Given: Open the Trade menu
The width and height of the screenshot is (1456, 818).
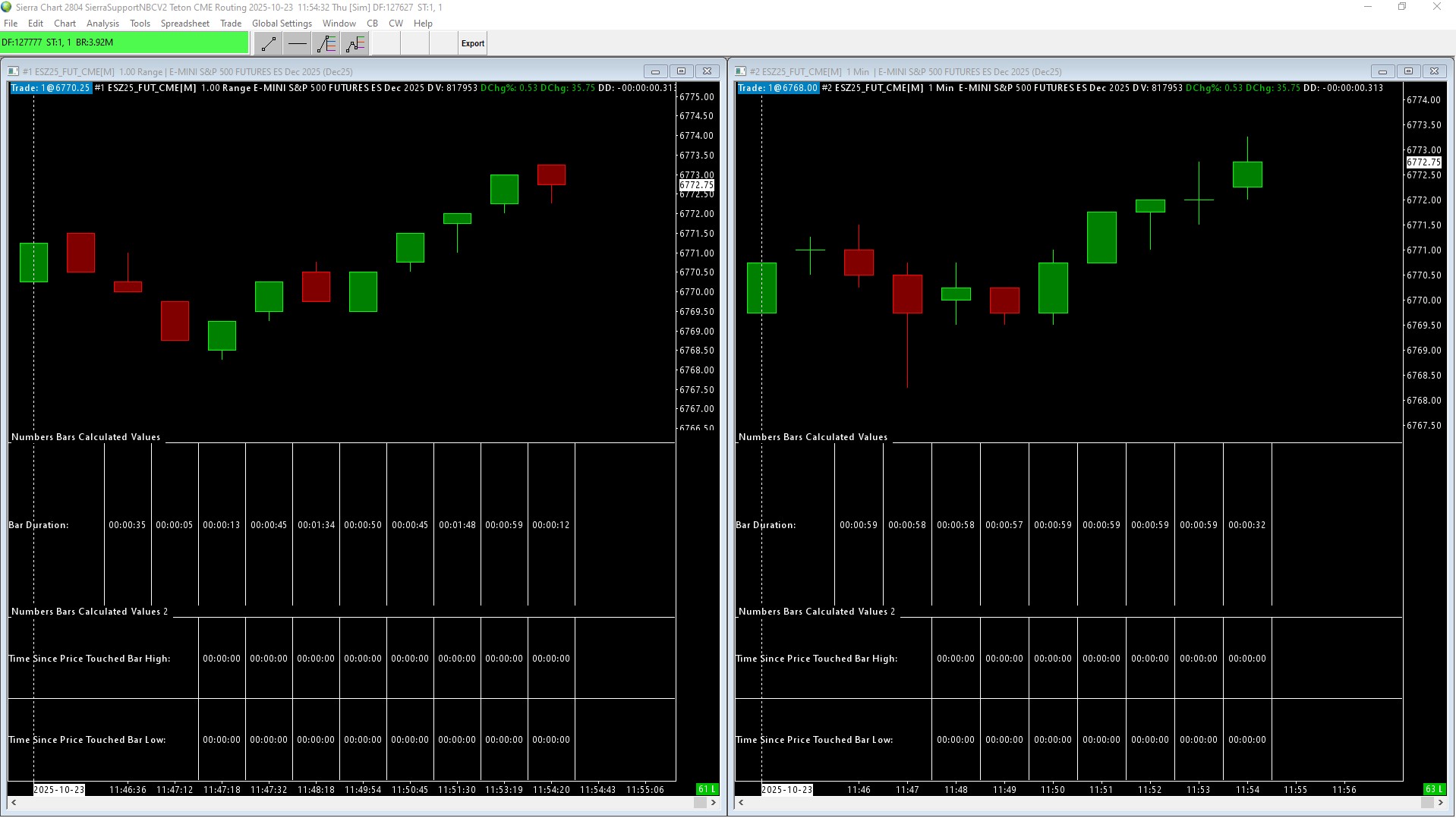Looking at the screenshot, I should coord(231,24).
